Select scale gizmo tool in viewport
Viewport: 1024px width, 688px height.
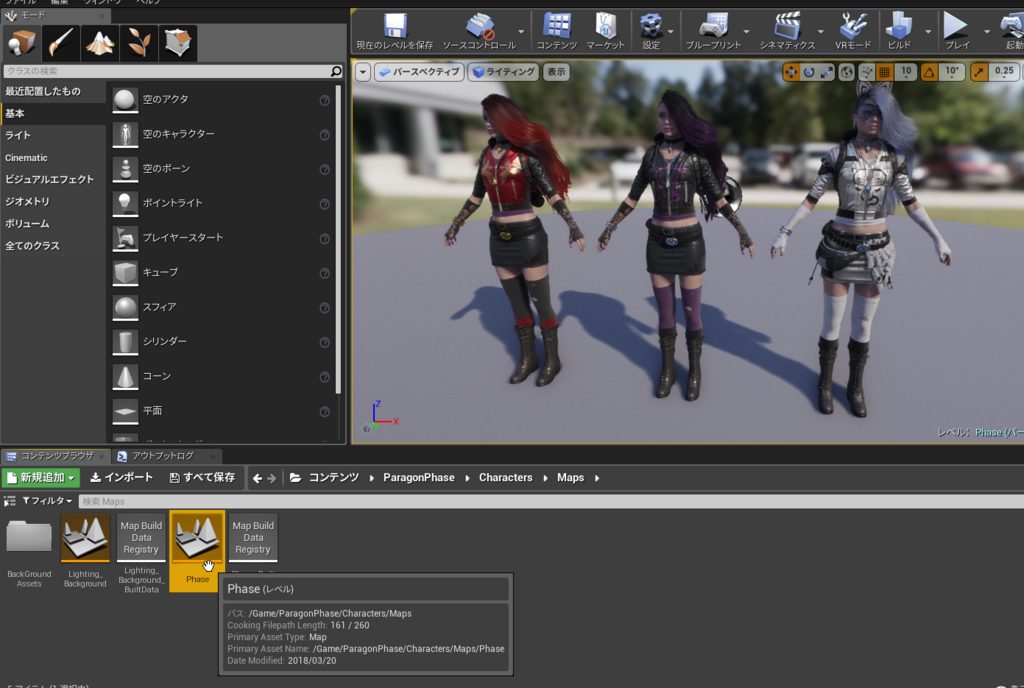pyautogui.click(x=826, y=72)
